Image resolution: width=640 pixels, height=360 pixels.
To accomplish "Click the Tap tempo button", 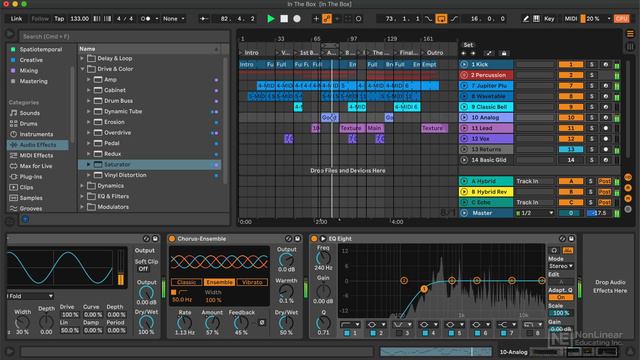I will 59,19.
